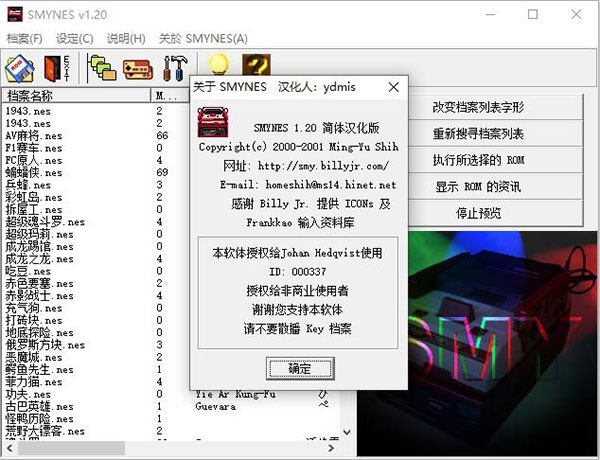The image size is (600, 460).
Task: Select 古巴英雄.nes in file list
Action: [39, 406]
